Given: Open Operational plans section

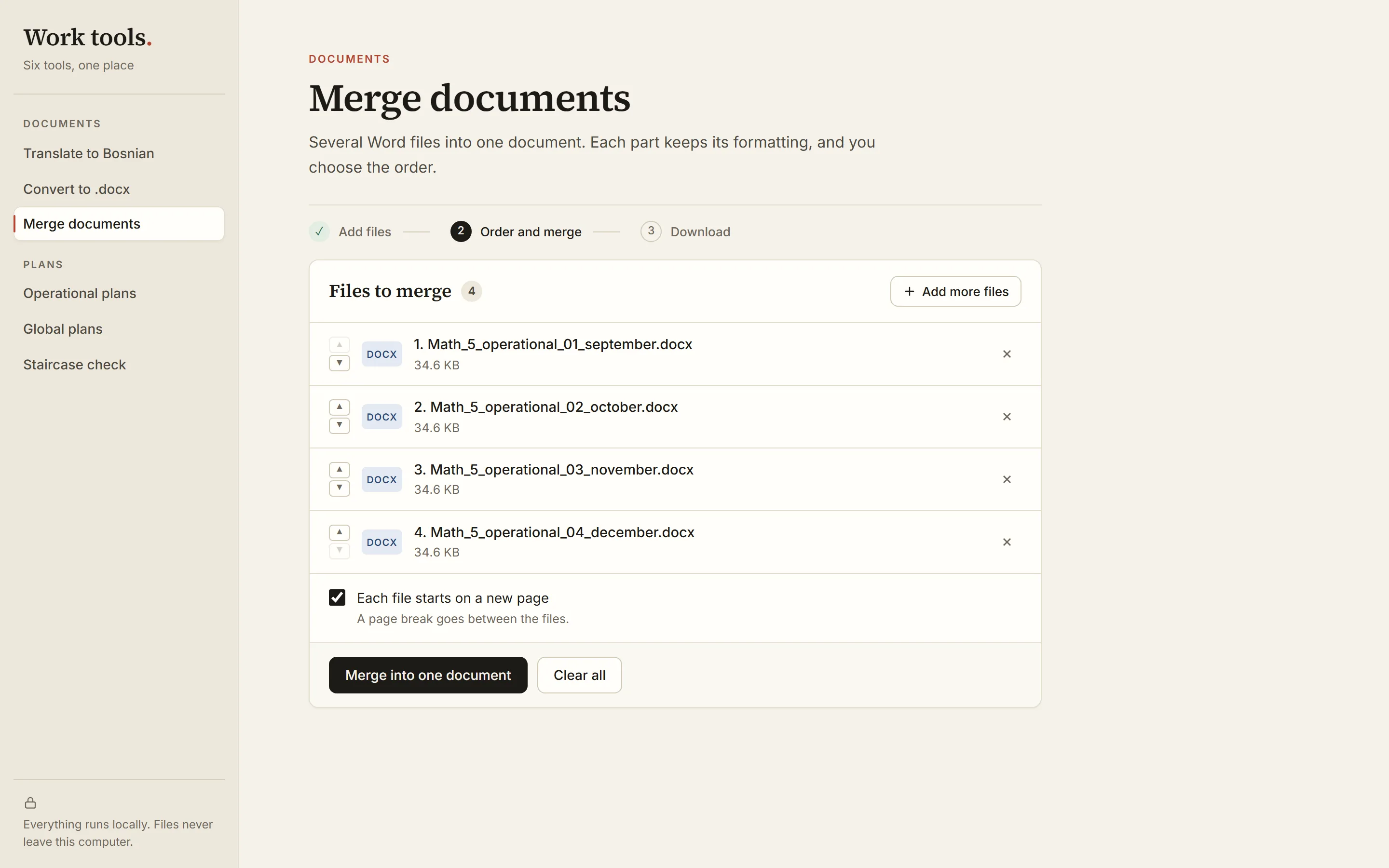Looking at the screenshot, I should click(119, 293).
